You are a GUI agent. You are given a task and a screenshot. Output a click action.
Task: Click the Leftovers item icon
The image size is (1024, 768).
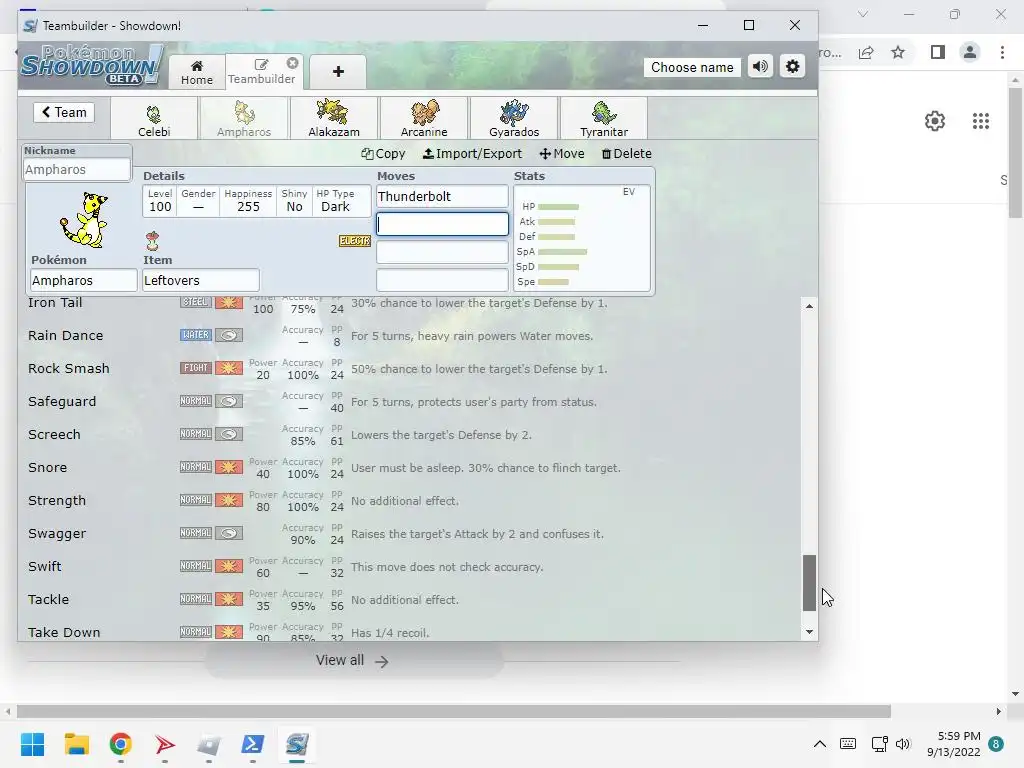tap(152, 240)
